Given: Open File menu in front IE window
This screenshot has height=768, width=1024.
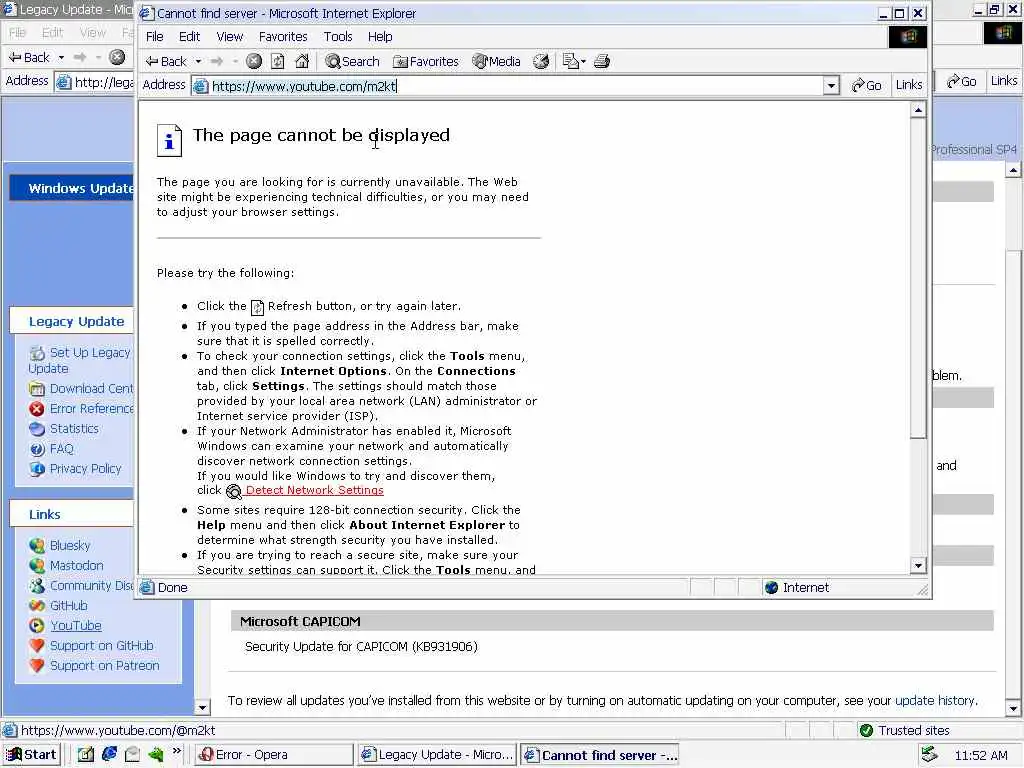Looking at the screenshot, I should tap(154, 37).
